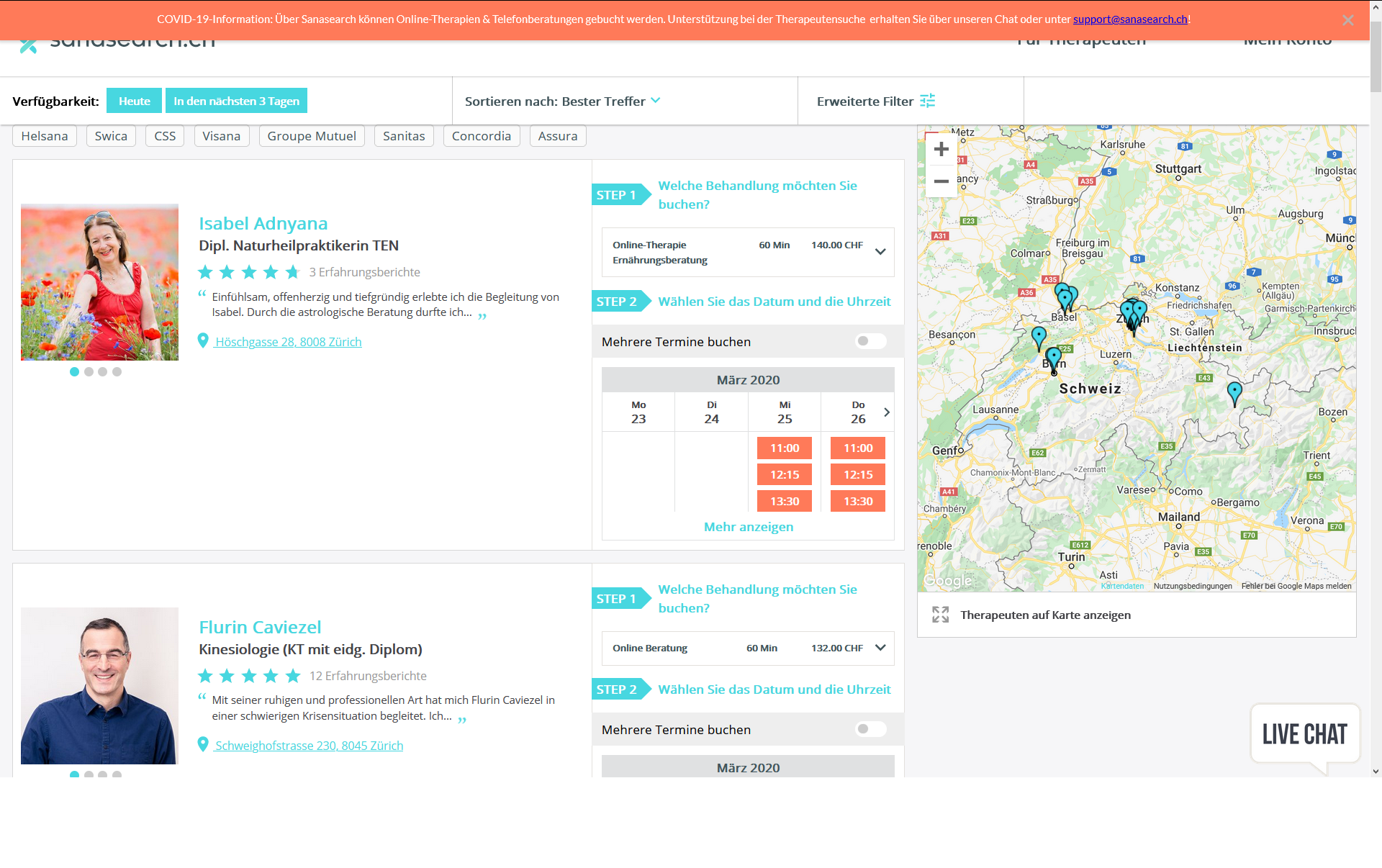This screenshot has height=868, width=1382.
Task: Select the Helsana insurance filter tag
Action: 45,136
